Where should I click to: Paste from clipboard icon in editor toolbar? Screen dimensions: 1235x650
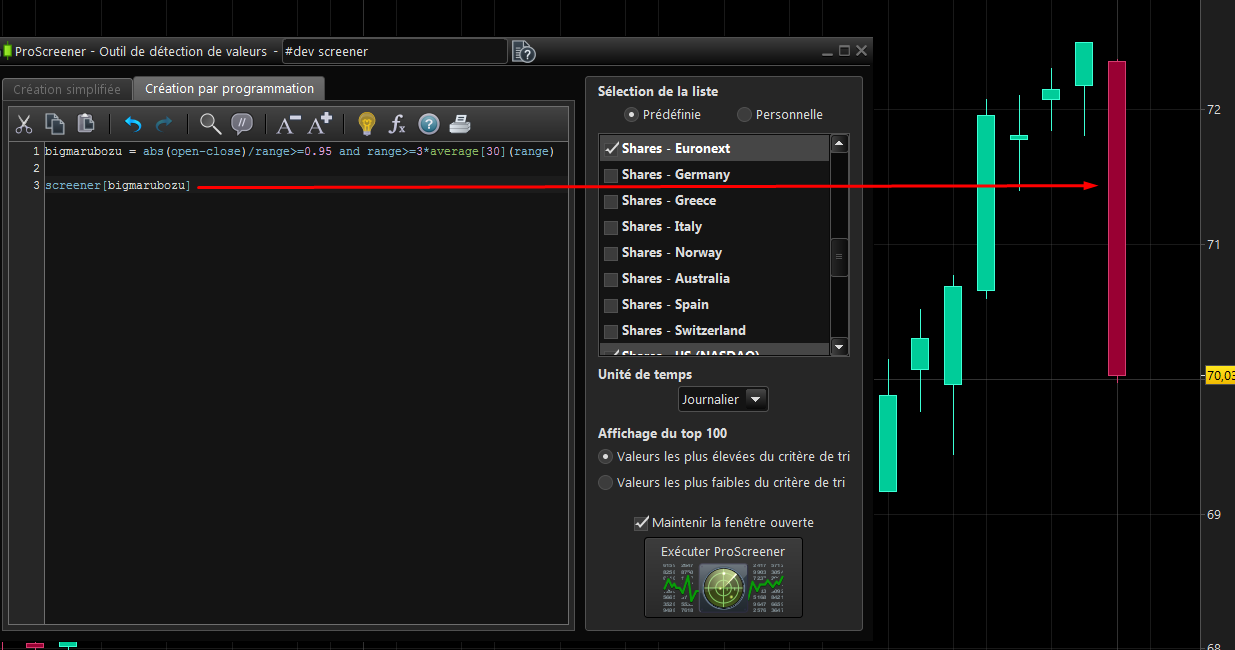coord(86,124)
